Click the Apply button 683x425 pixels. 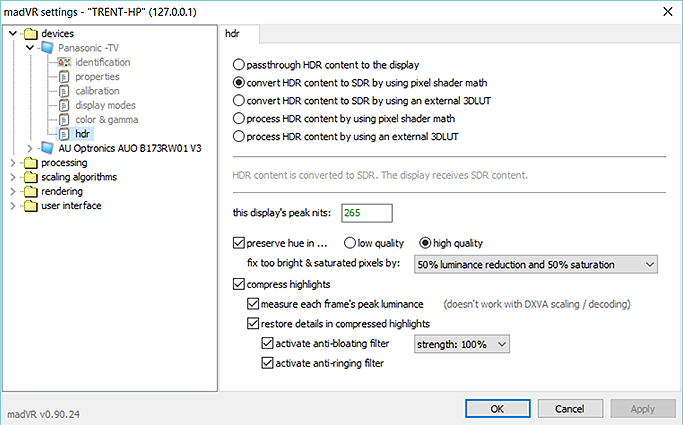[642, 408]
